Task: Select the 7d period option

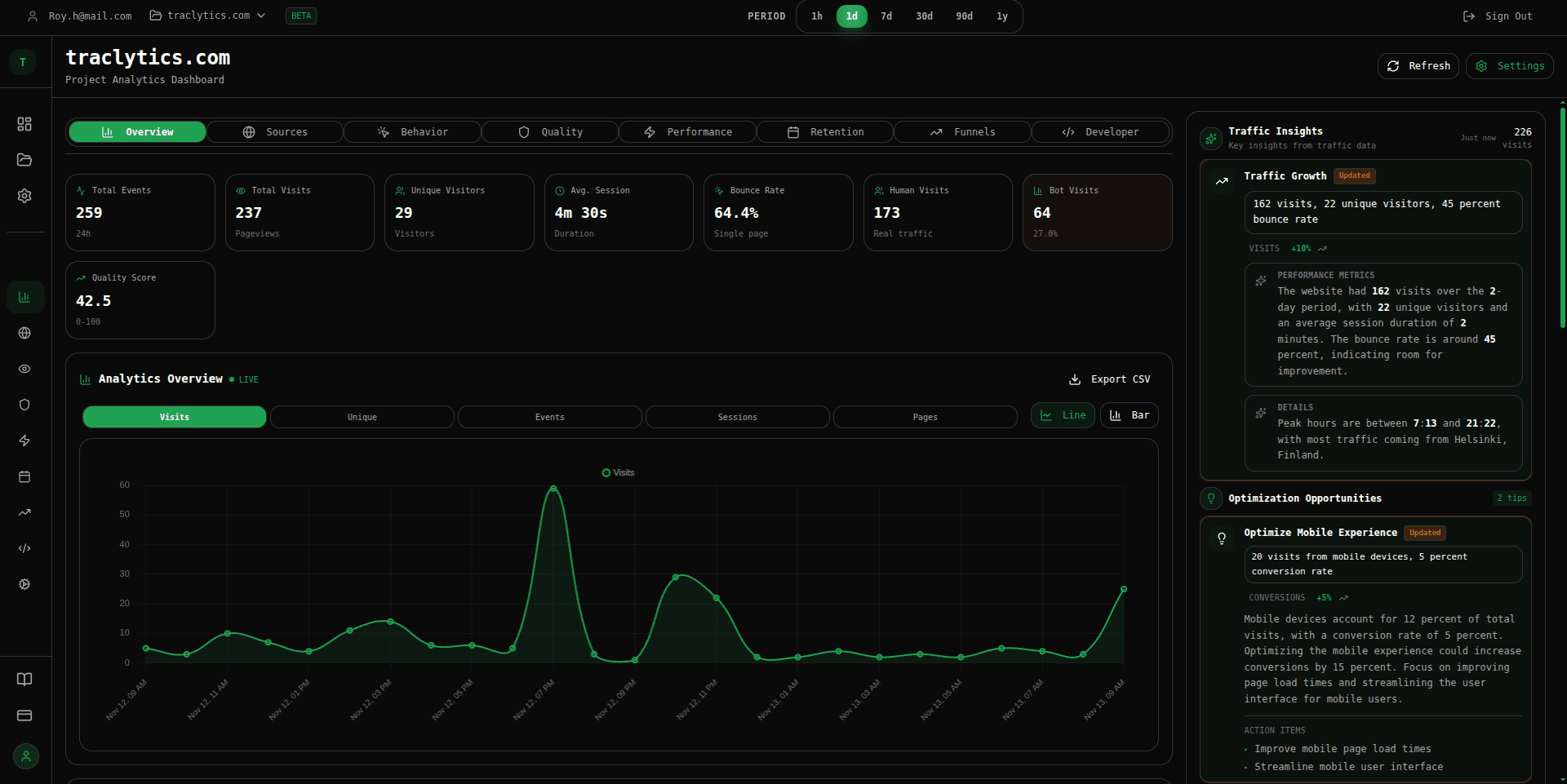Action: point(886,16)
